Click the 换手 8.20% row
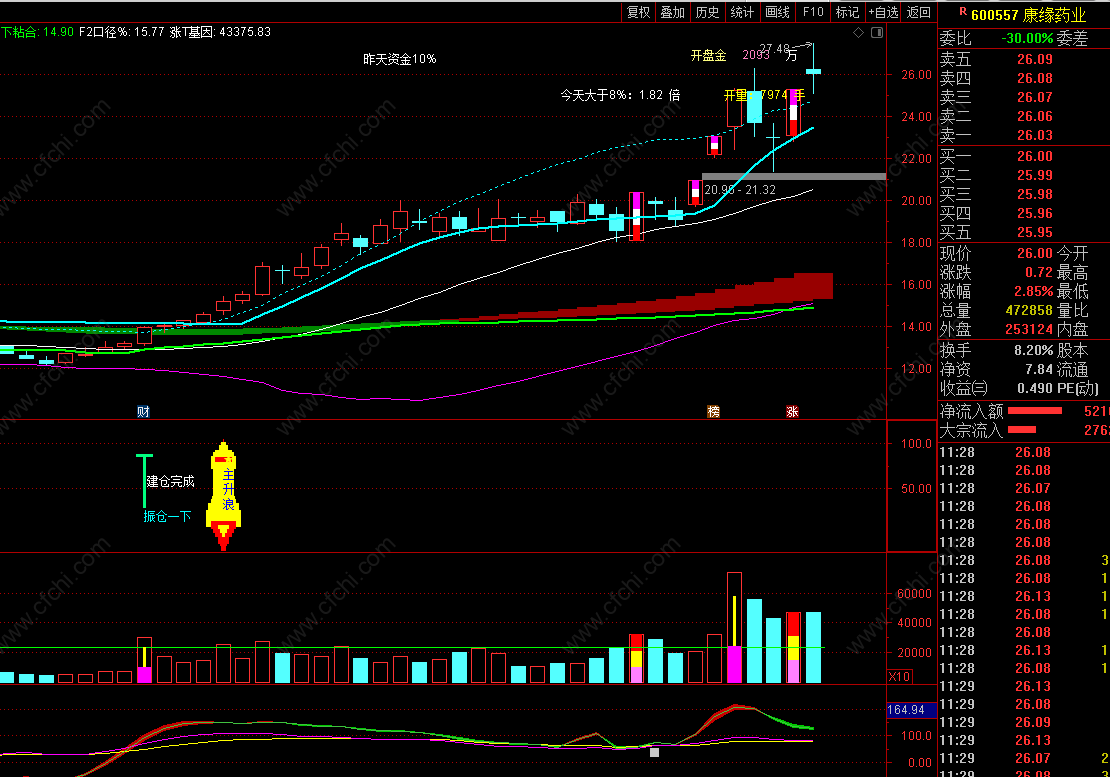1110x777 pixels. point(996,350)
